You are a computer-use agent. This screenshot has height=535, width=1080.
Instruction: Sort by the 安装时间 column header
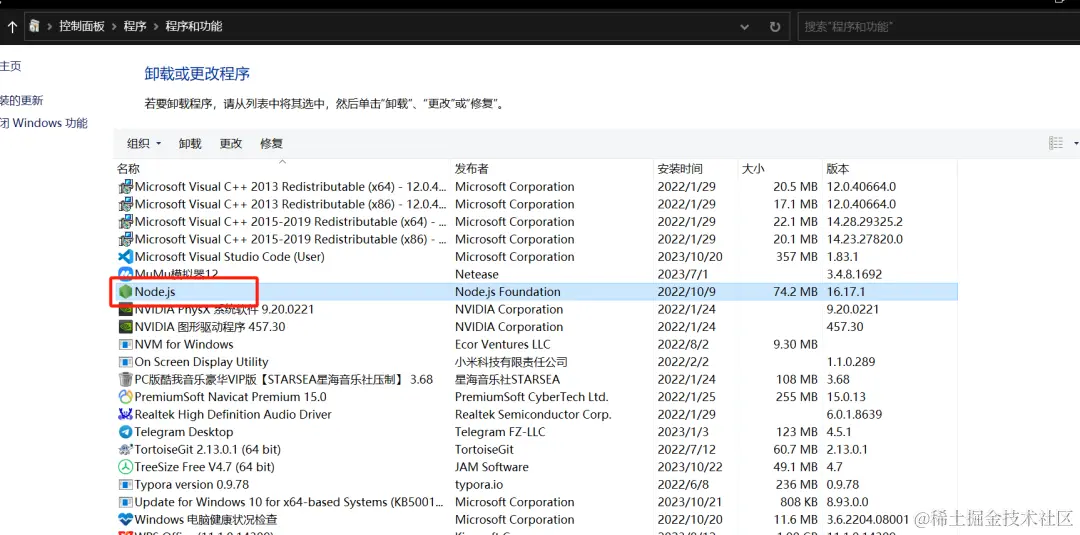[x=680, y=169]
